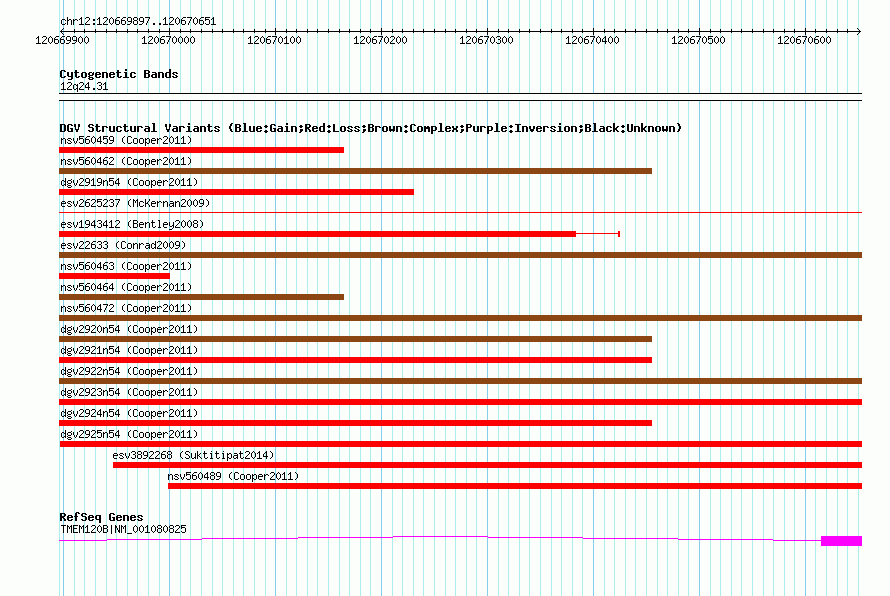Click the red bar under nsv560459
890x596 pixels.
tap(201, 150)
